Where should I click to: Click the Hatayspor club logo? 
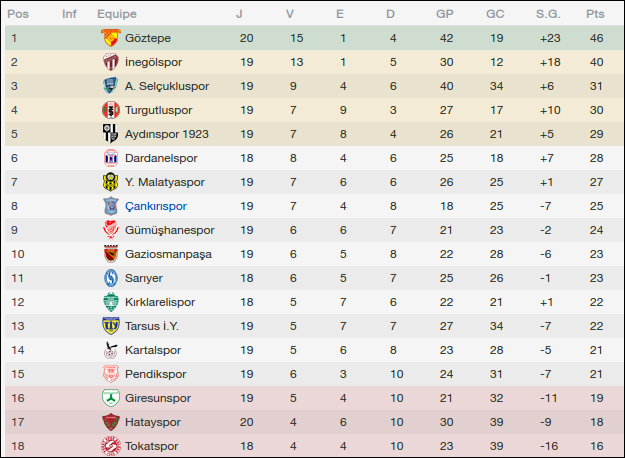110,422
